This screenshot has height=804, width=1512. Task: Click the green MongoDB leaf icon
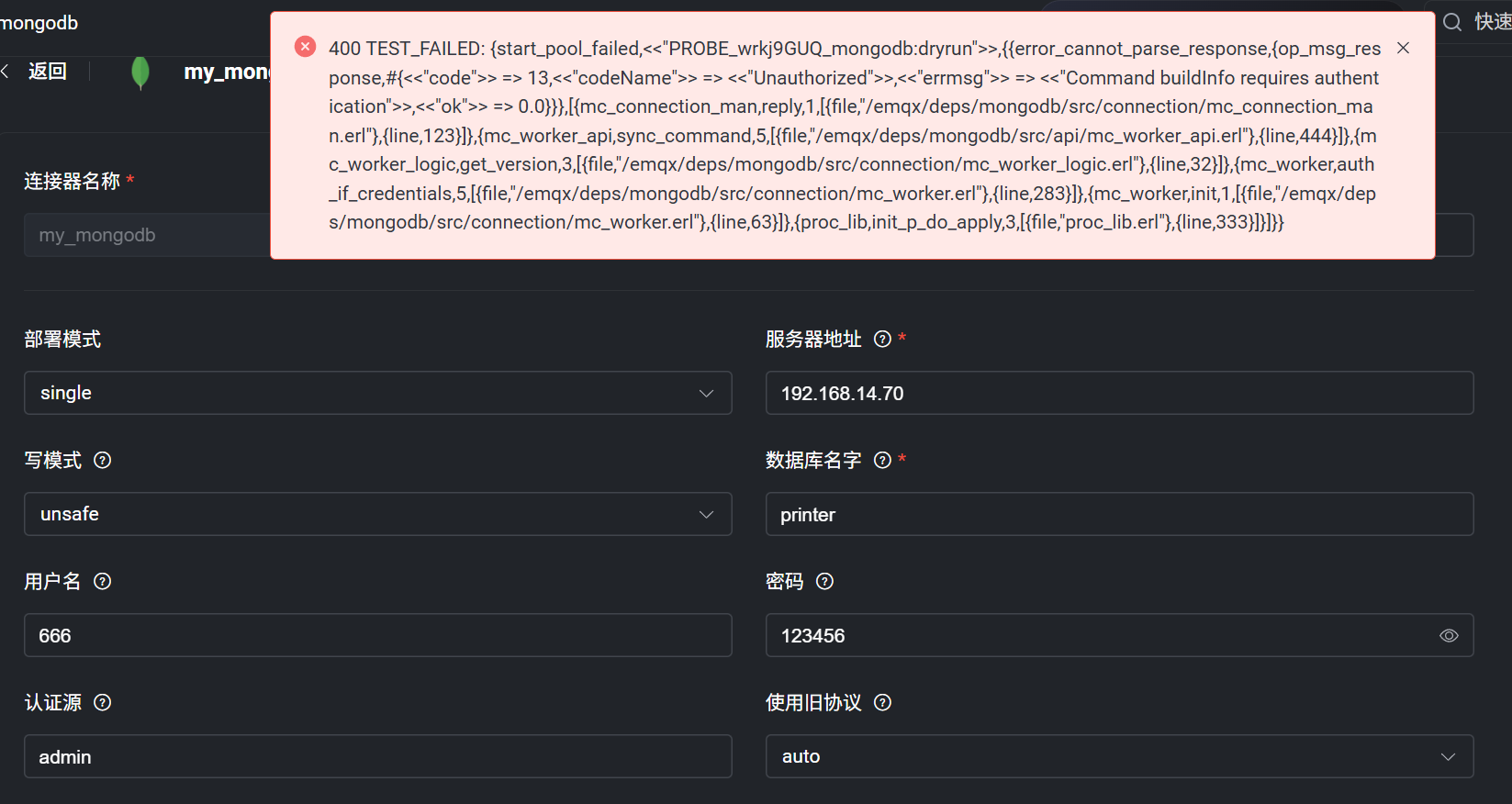(x=140, y=72)
